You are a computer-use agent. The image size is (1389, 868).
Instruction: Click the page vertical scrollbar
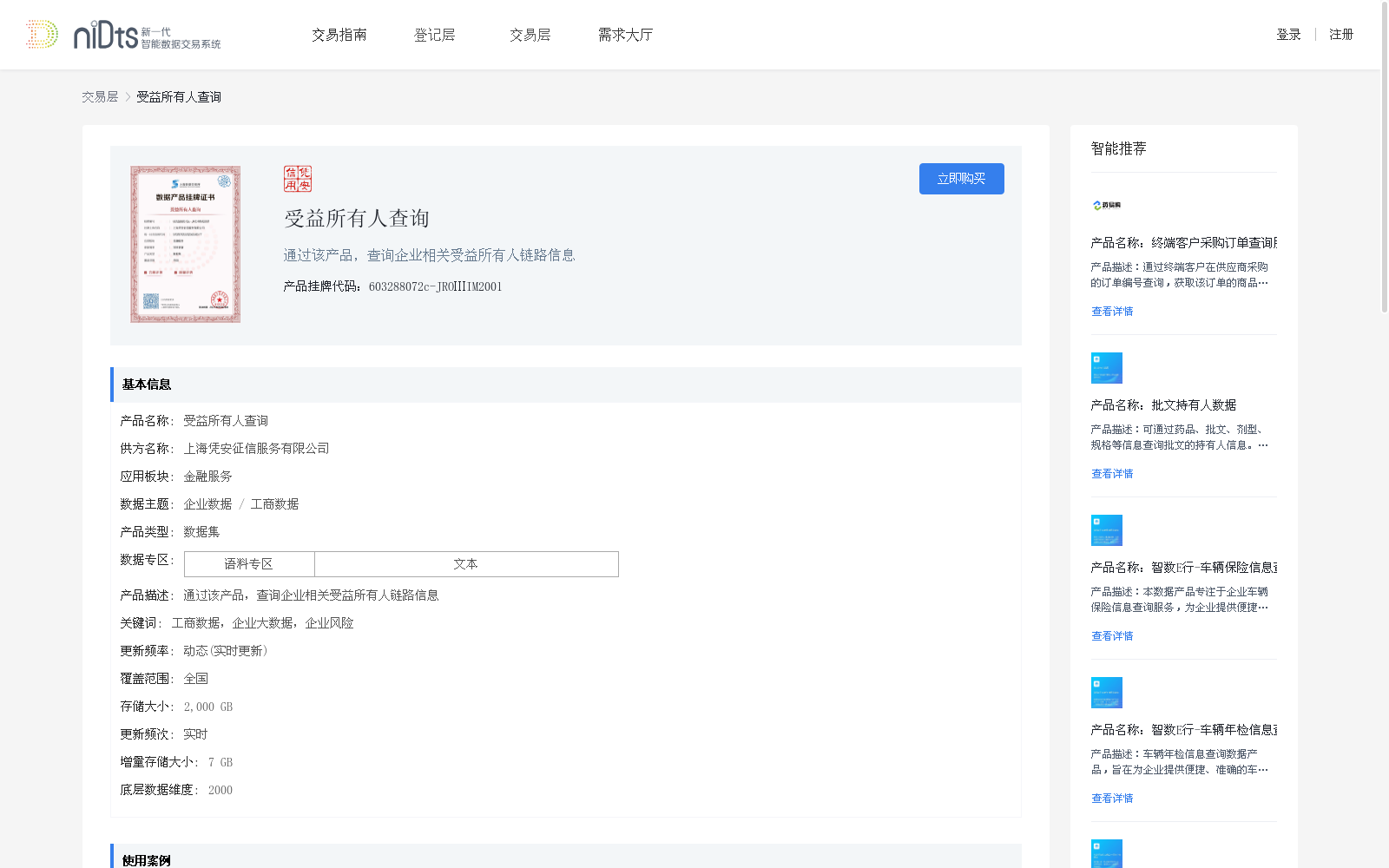1385,157
